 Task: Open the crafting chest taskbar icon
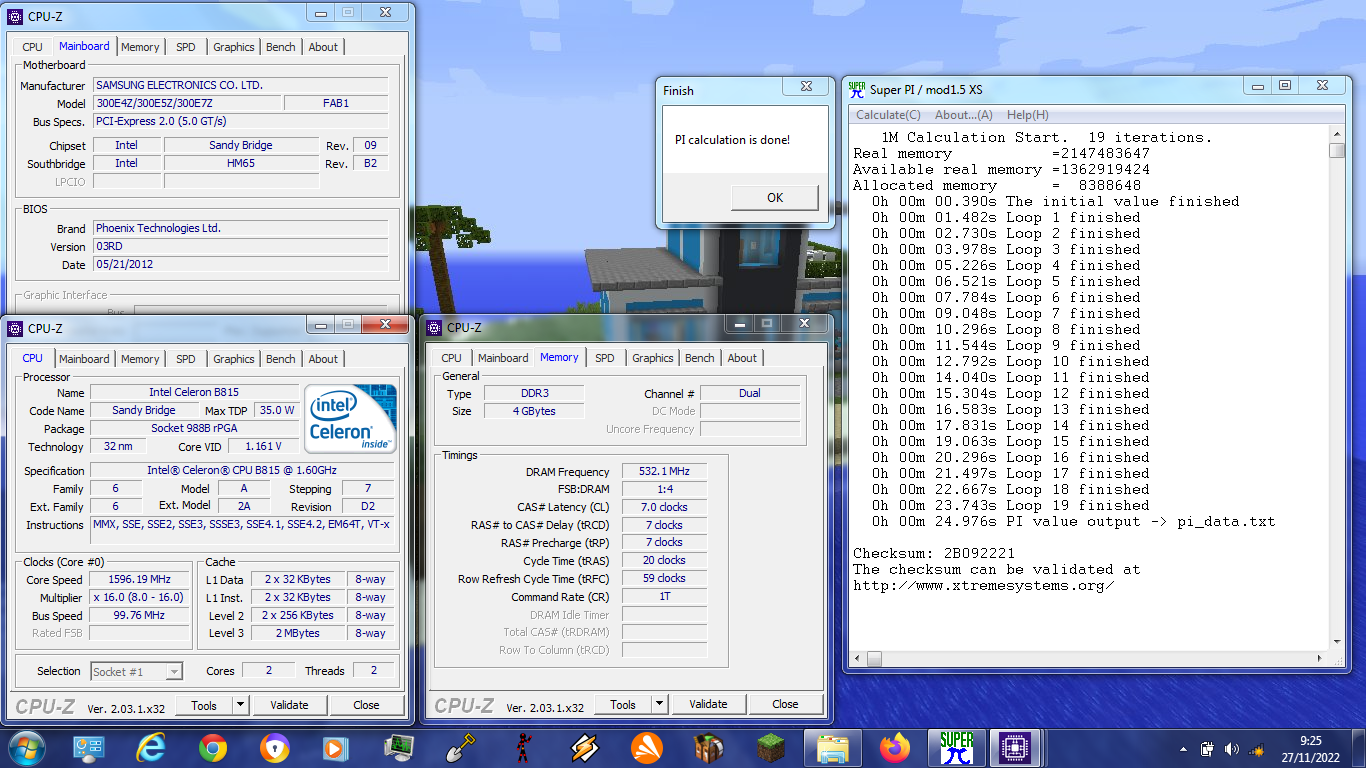pos(709,747)
